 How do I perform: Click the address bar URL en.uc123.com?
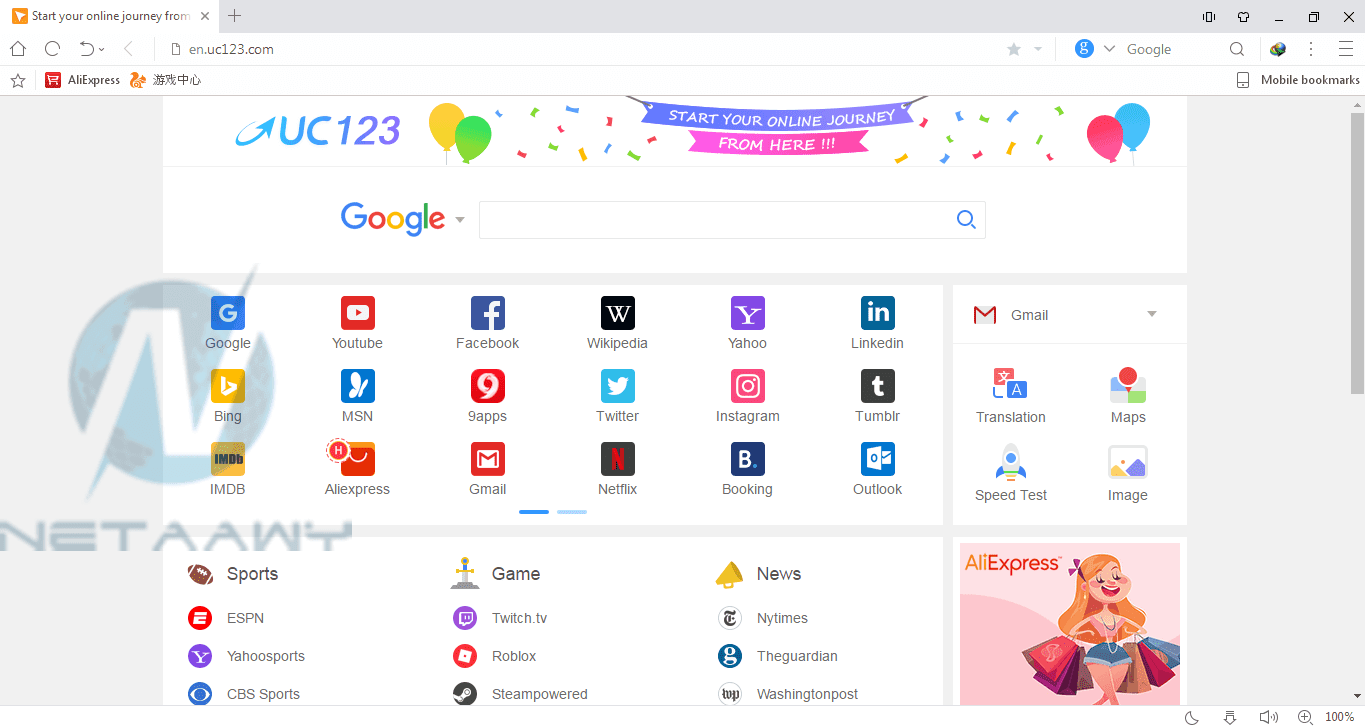coord(231,49)
